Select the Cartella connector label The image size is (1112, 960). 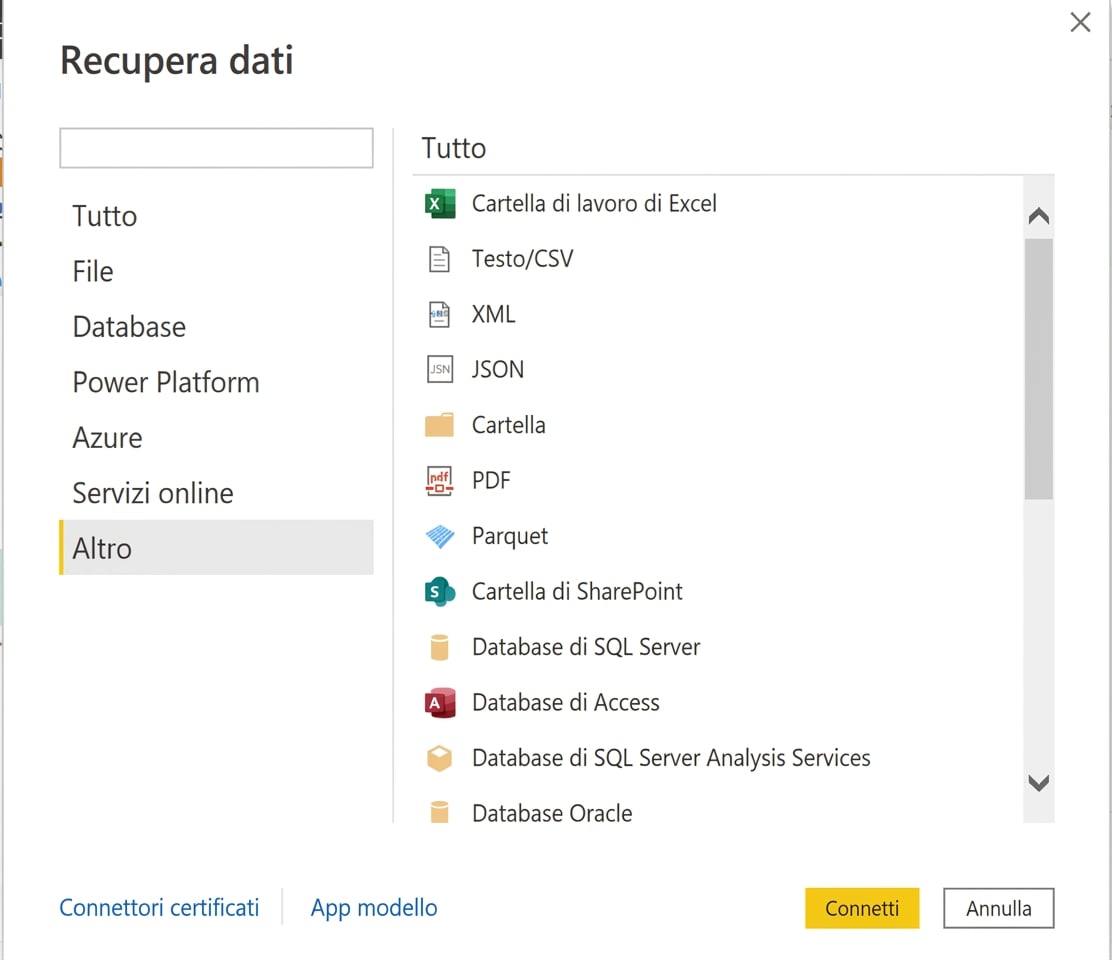coord(508,425)
